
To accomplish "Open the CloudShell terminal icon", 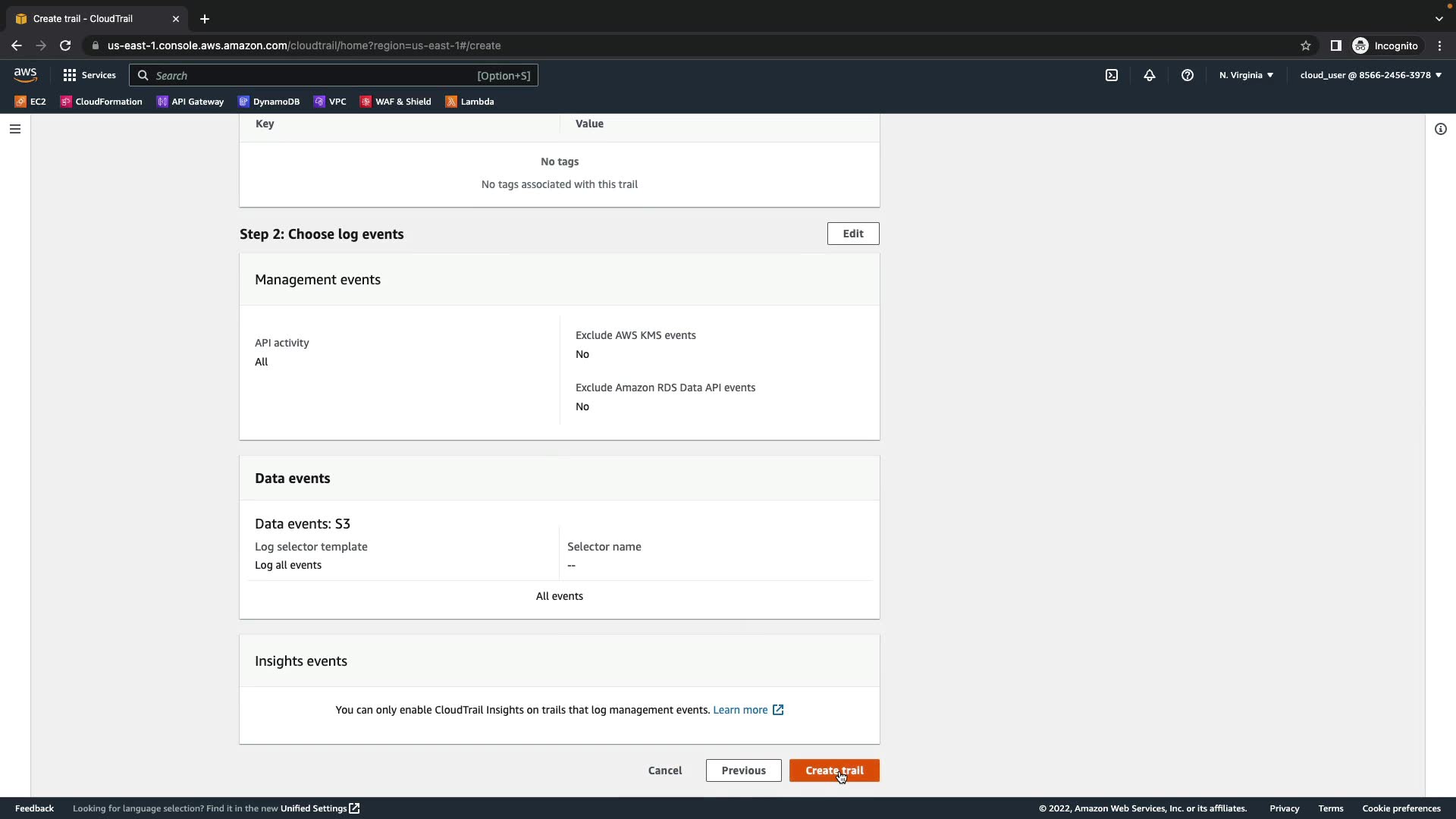I will tap(1112, 75).
